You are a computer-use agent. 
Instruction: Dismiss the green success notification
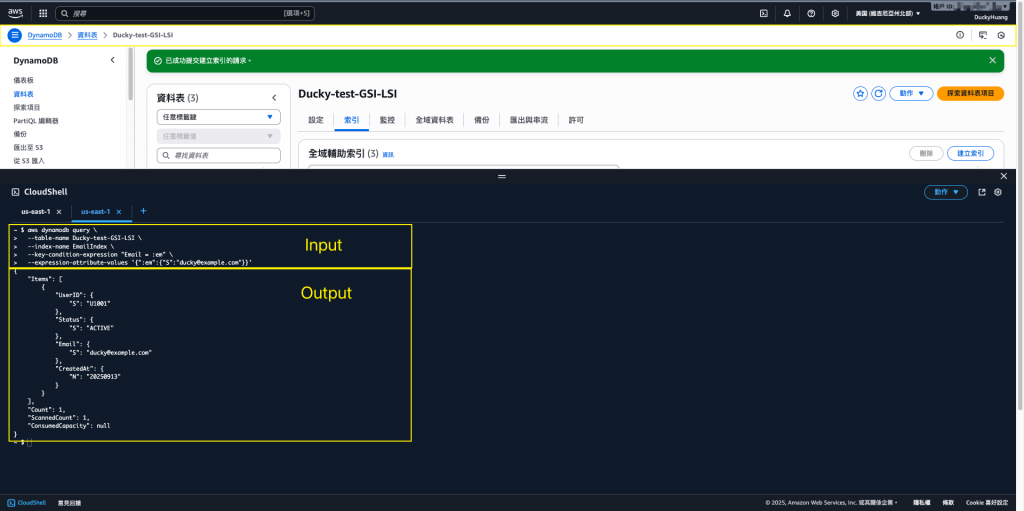point(993,60)
